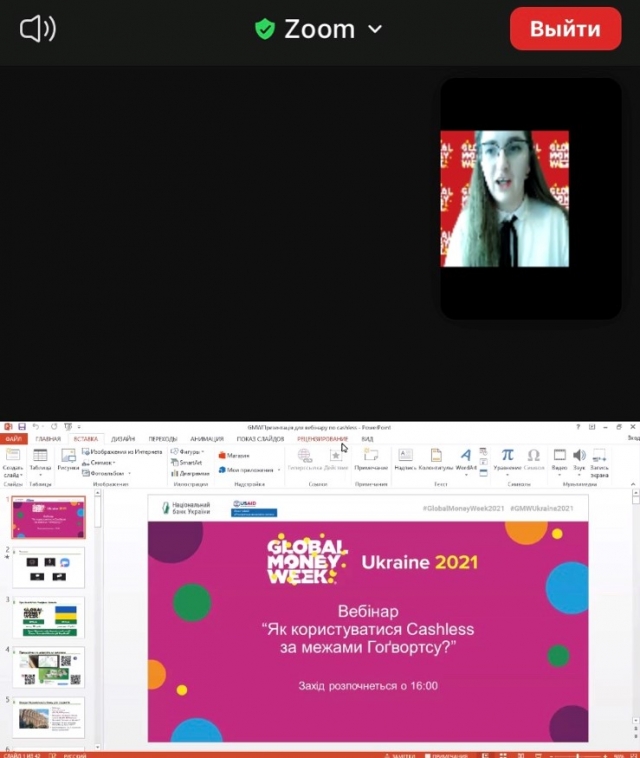
Task: Switch to the ПОКАЗ СЛАЙДОВ ribbon tab
Action: [x=260, y=439]
